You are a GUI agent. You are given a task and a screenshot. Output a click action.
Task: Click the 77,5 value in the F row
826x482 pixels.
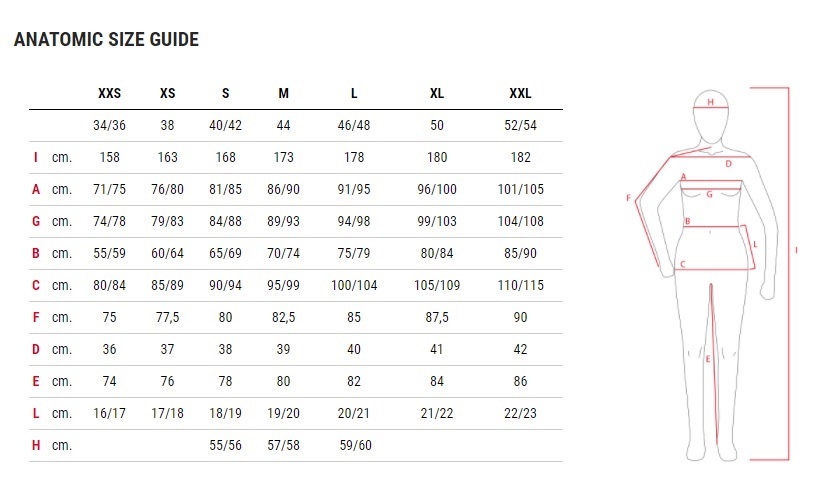point(168,317)
